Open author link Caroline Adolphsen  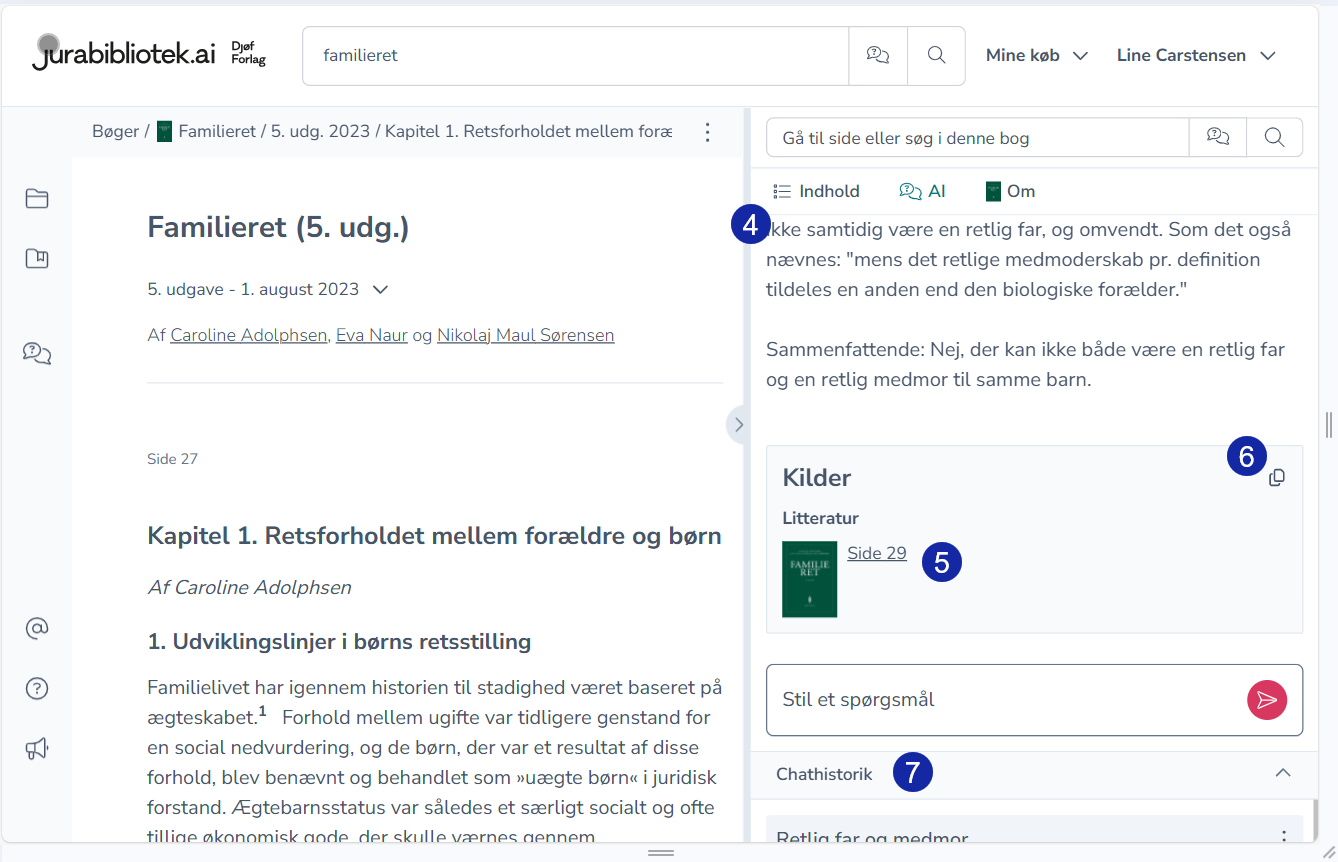pos(248,335)
